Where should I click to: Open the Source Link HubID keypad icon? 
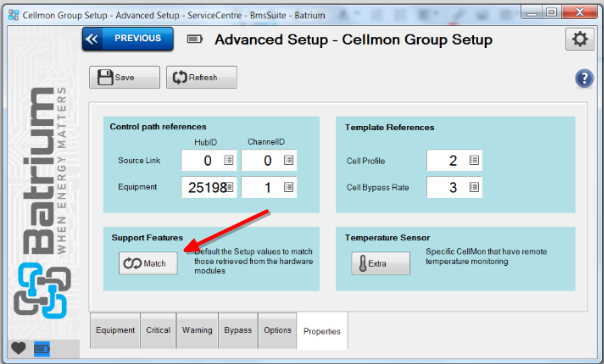coord(228,160)
